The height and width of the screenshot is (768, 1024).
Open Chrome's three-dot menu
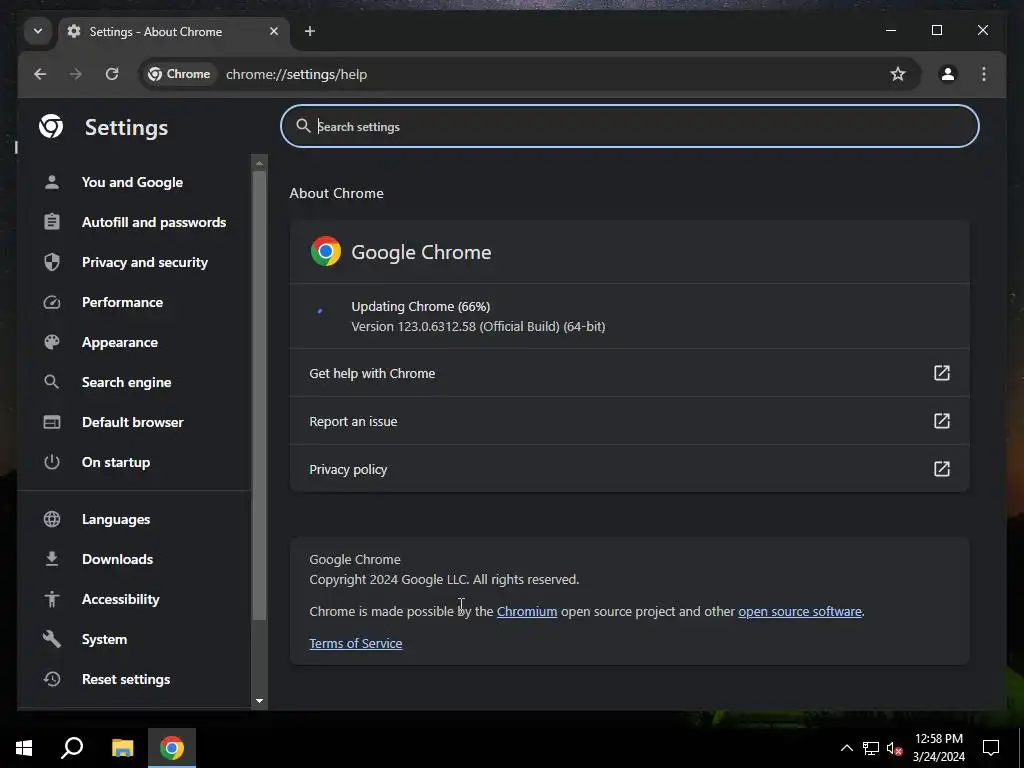tap(984, 74)
